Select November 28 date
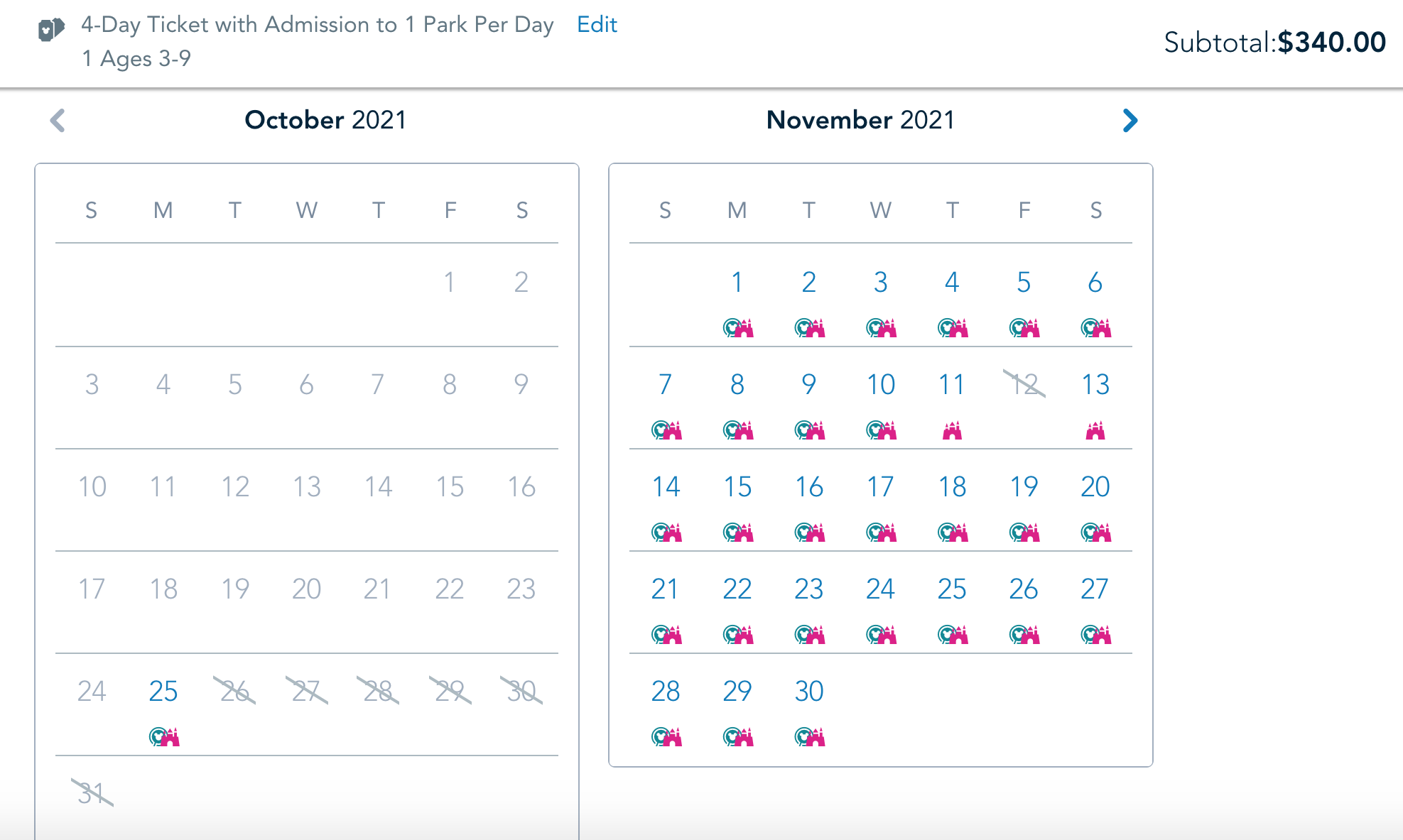 666,691
